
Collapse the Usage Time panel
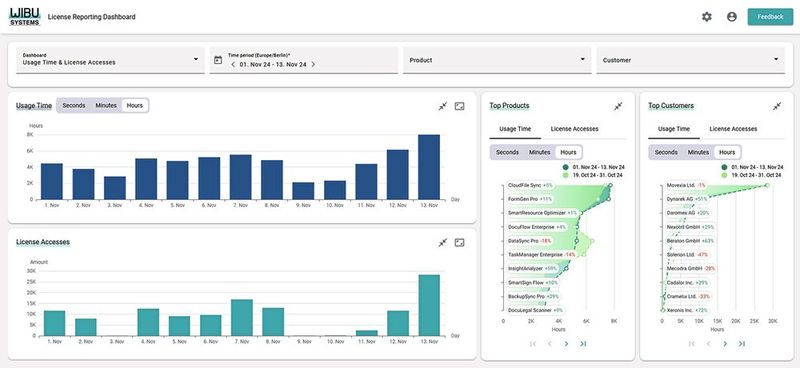tap(443, 106)
